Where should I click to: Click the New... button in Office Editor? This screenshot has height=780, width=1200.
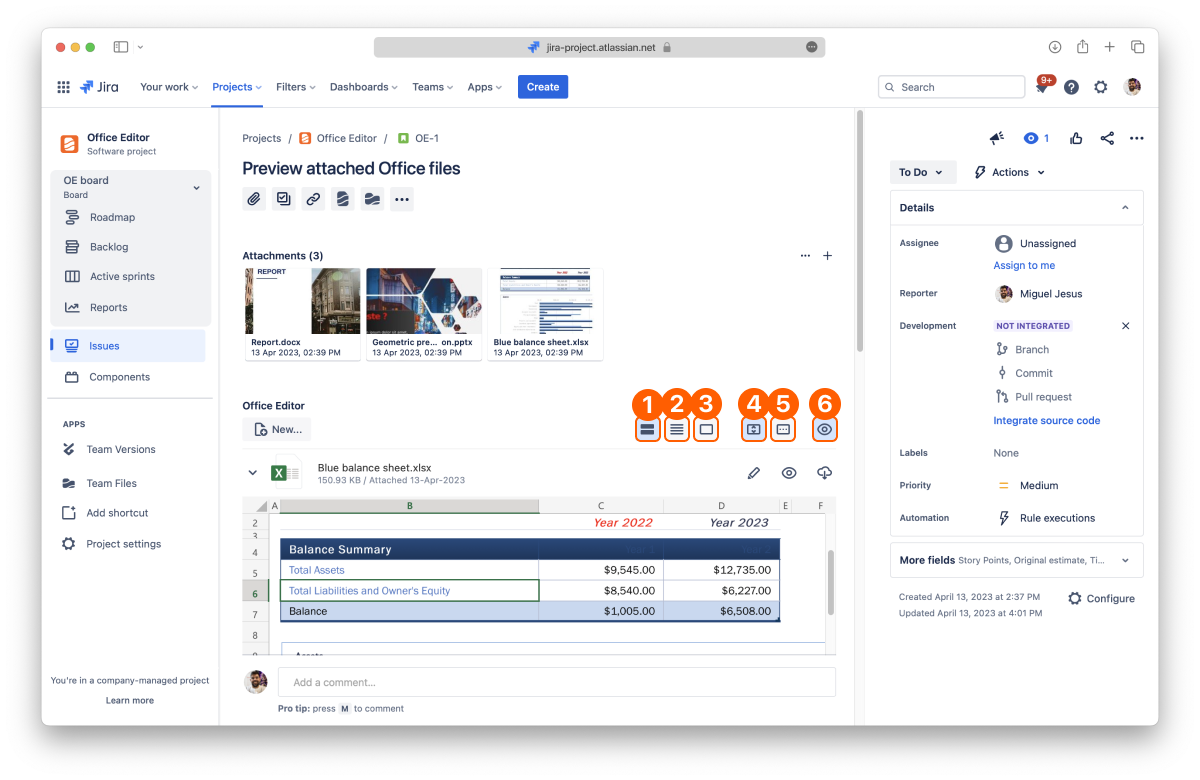coord(277,429)
